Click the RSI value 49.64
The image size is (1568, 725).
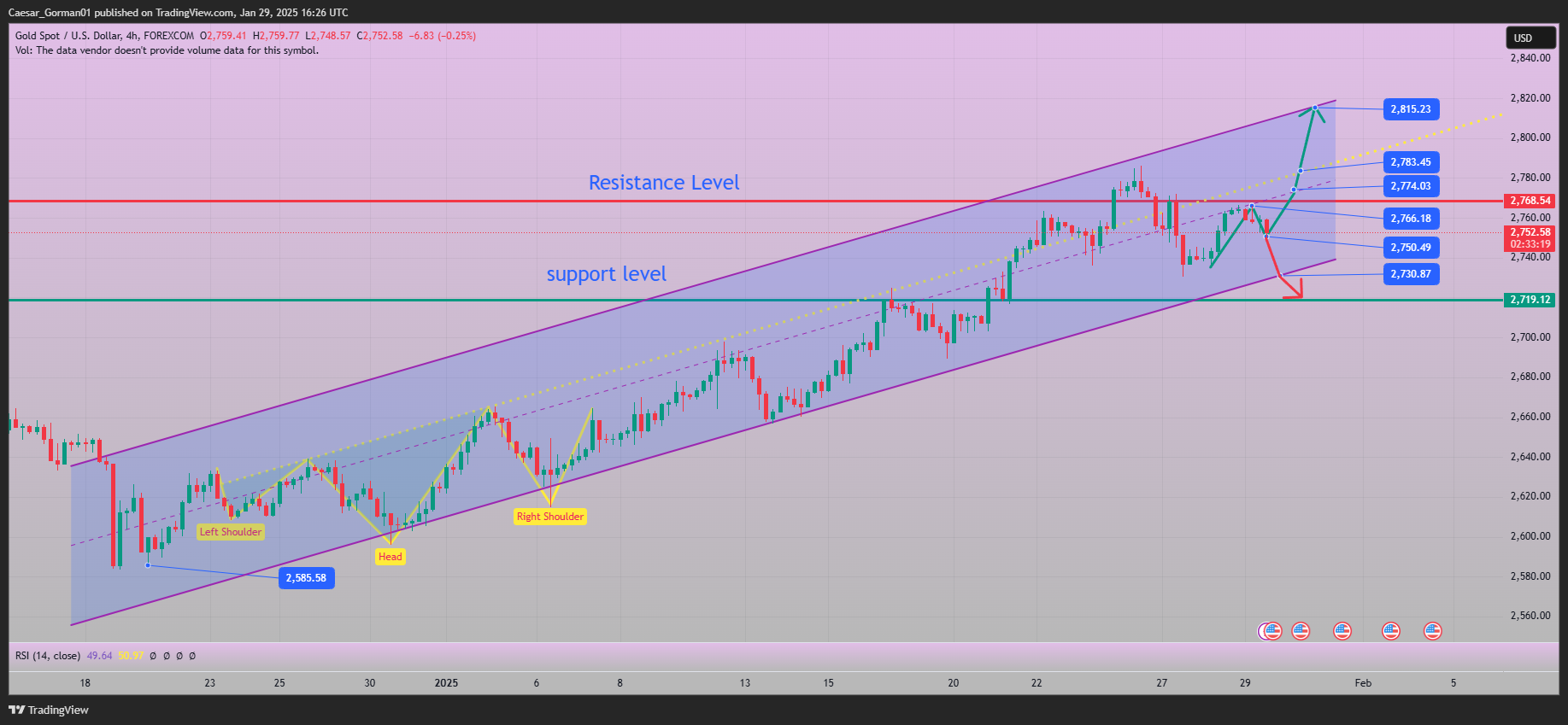[x=99, y=656]
